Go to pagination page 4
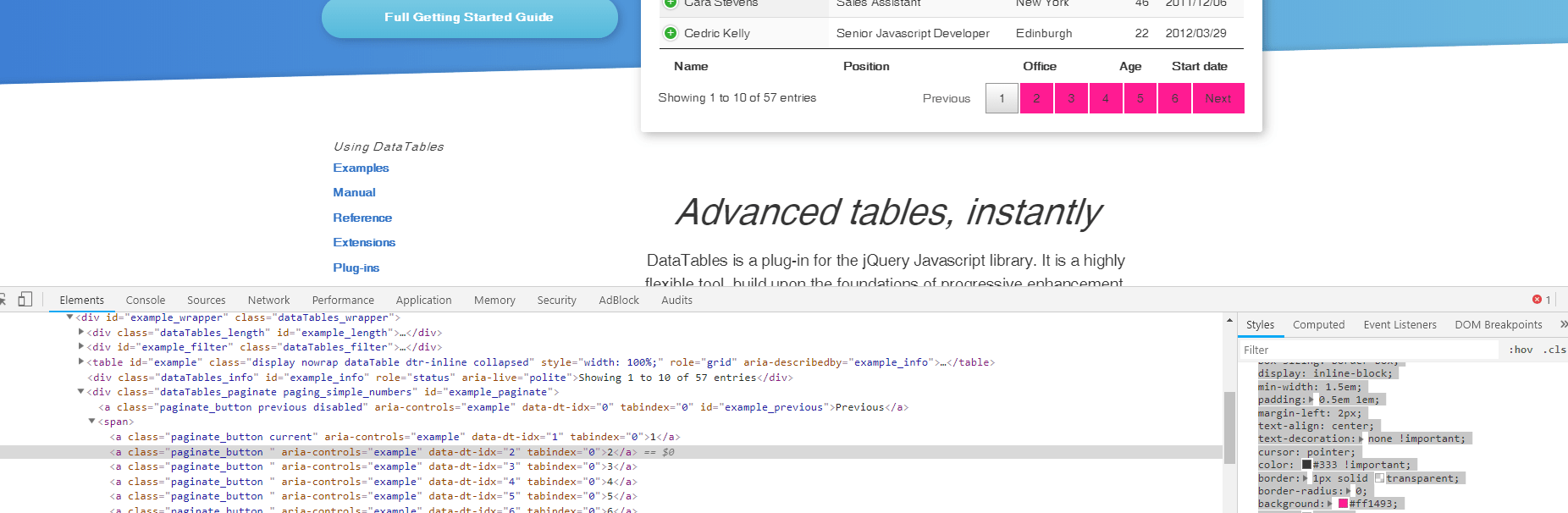 pyautogui.click(x=1106, y=98)
